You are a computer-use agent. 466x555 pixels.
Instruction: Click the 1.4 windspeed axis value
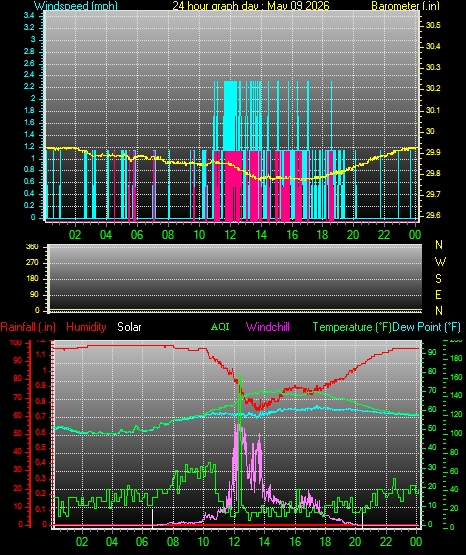tap(29, 135)
